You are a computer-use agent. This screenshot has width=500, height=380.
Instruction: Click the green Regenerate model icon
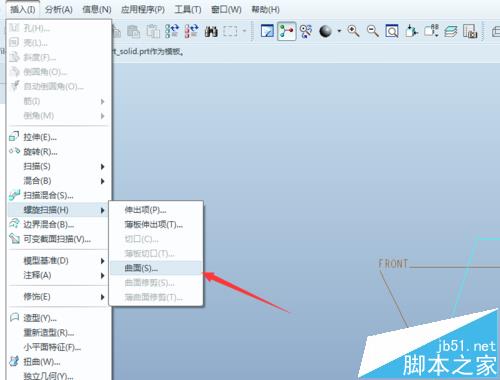click(x=172, y=31)
